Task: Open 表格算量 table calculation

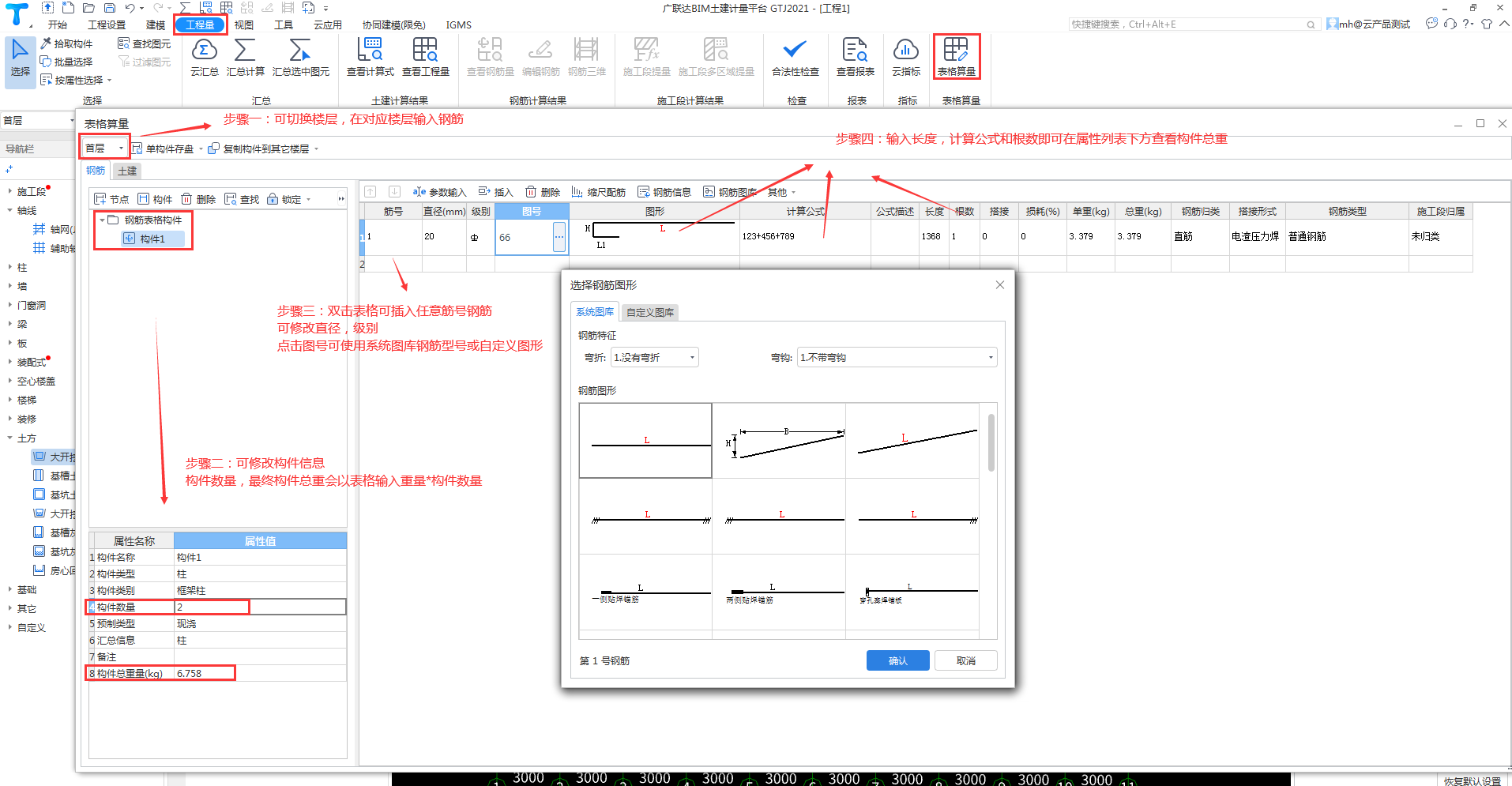Action: (956, 57)
